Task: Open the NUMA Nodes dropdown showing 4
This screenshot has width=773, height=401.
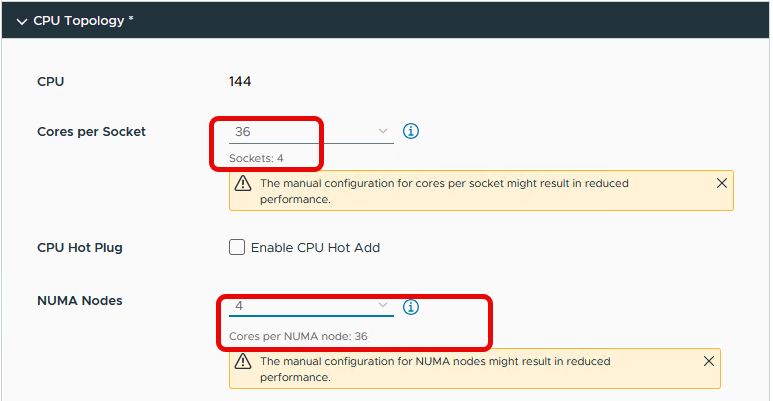Action: [300, 305]
